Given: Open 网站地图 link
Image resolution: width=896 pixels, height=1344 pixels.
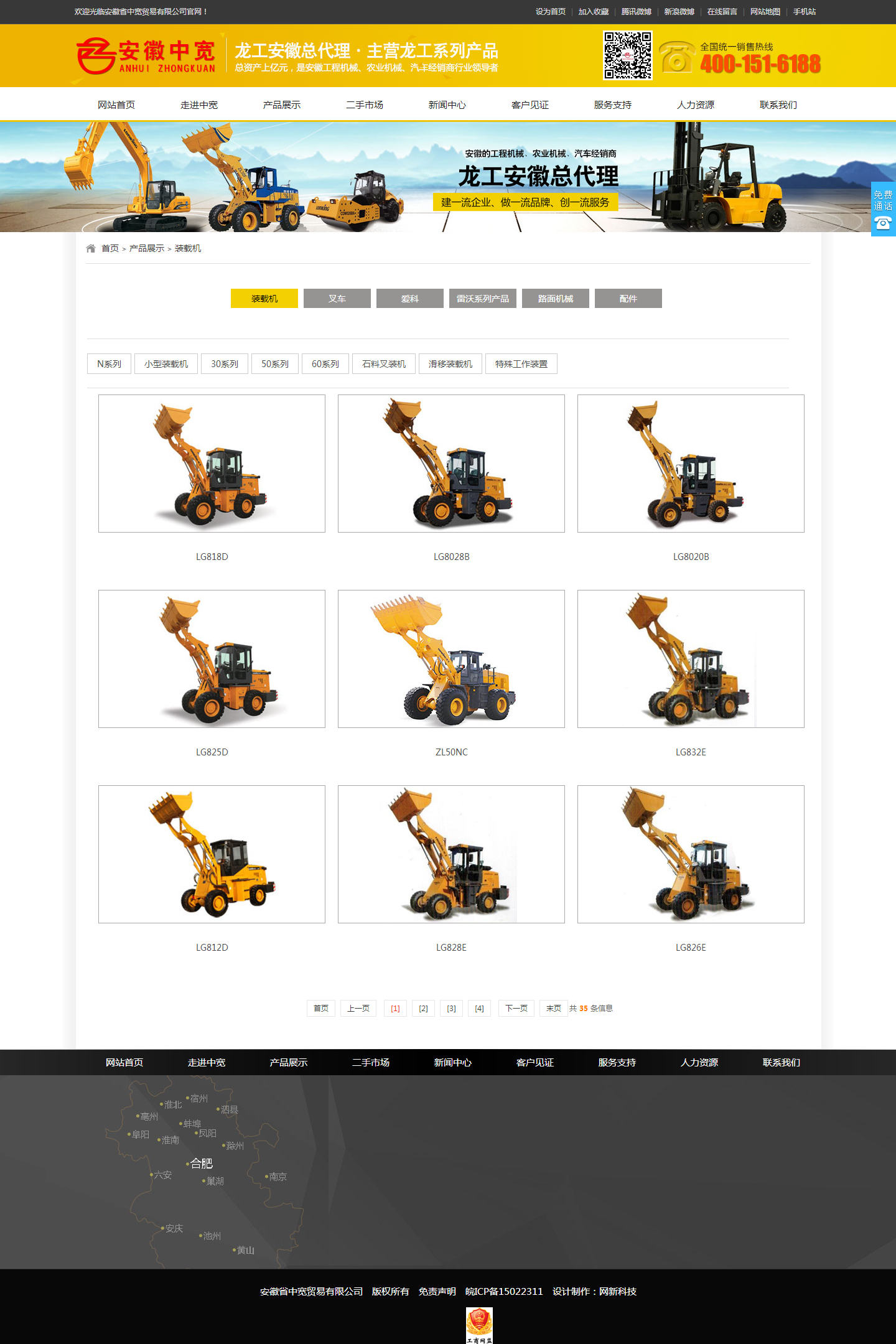Looking at the screenshot, I should (765, 12).
